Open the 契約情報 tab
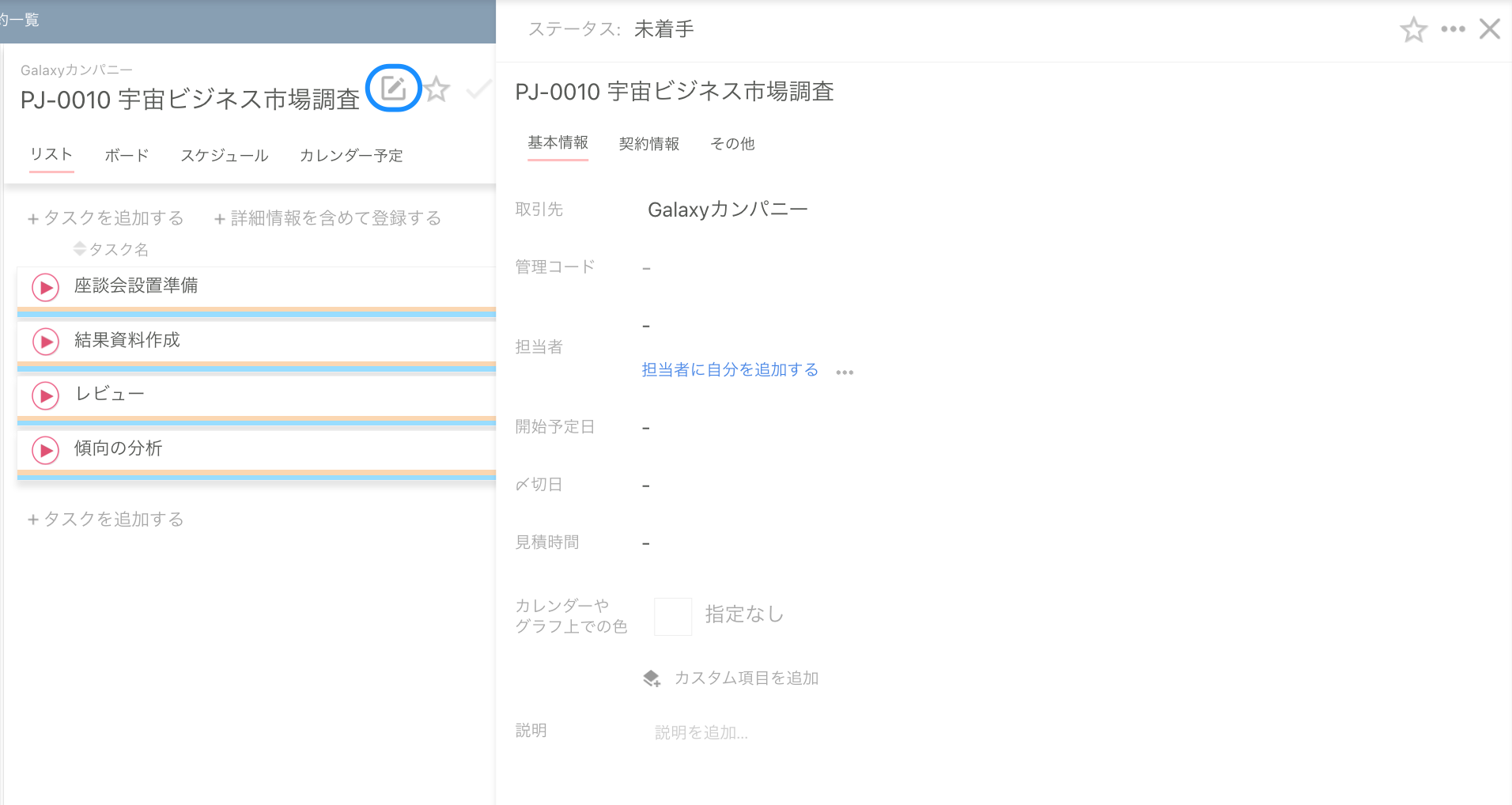 tap(649, 144)
